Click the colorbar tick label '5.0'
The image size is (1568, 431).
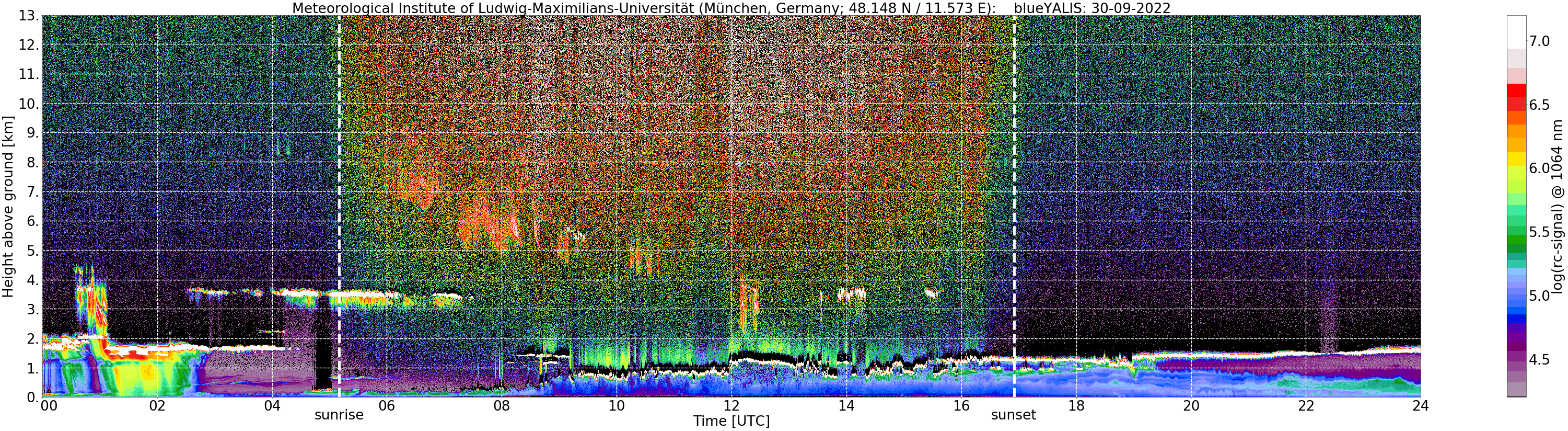(1539, 296)
